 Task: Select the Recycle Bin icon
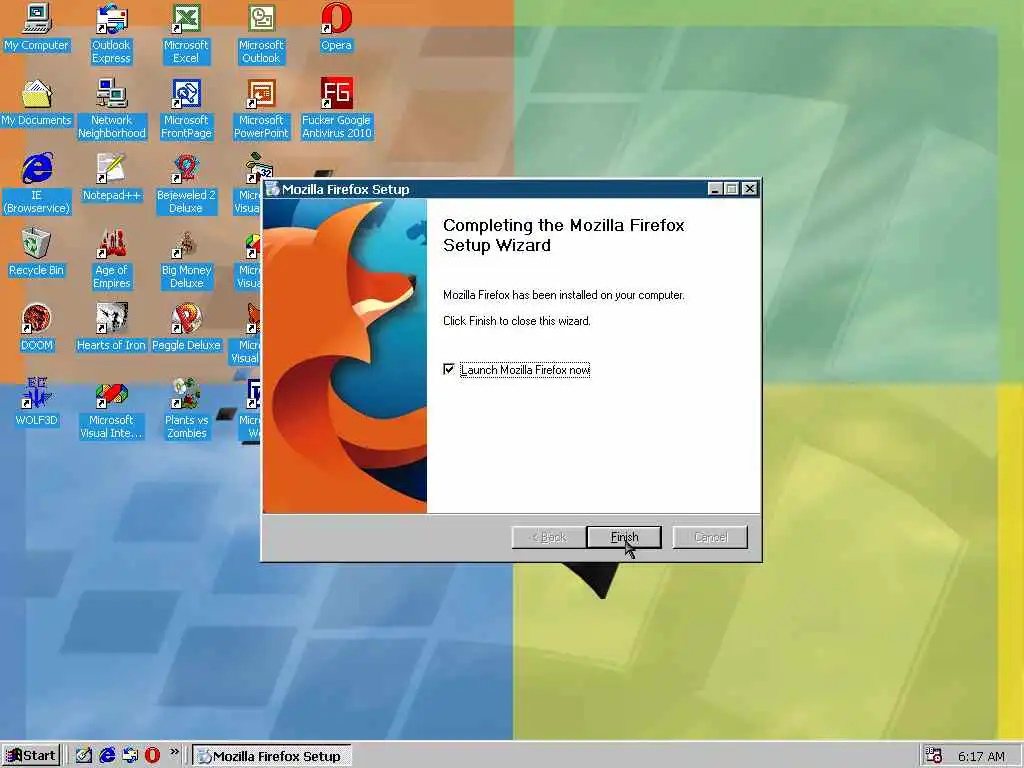pos(36,252)
